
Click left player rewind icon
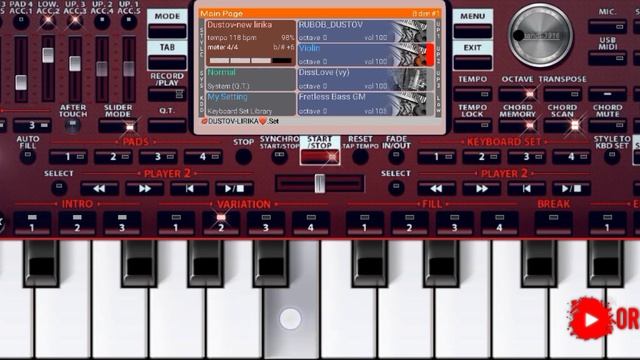tap(100, 188)
